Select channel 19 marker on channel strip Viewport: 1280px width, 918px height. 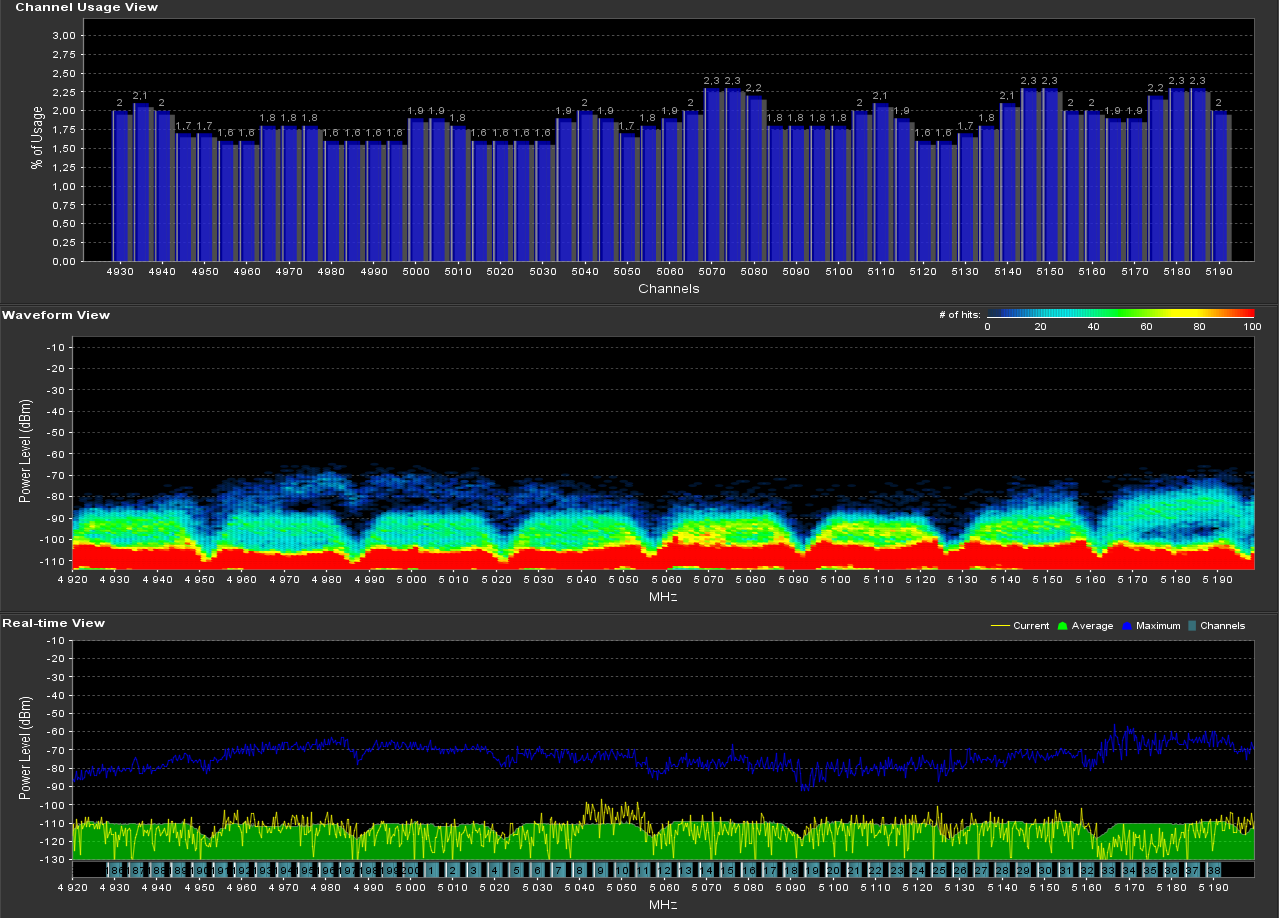[812, 870]
